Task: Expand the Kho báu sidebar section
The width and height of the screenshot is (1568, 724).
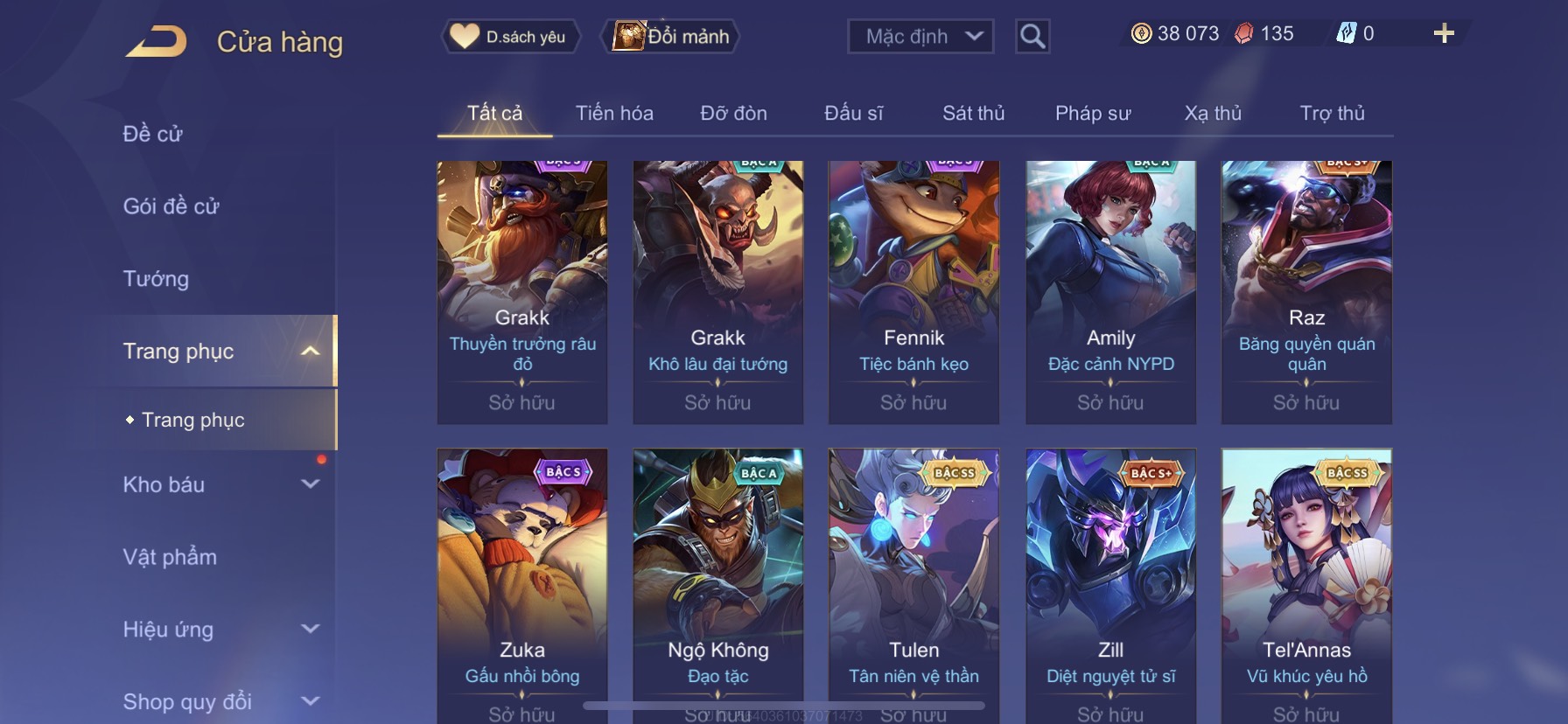Action: coord(310,484)
